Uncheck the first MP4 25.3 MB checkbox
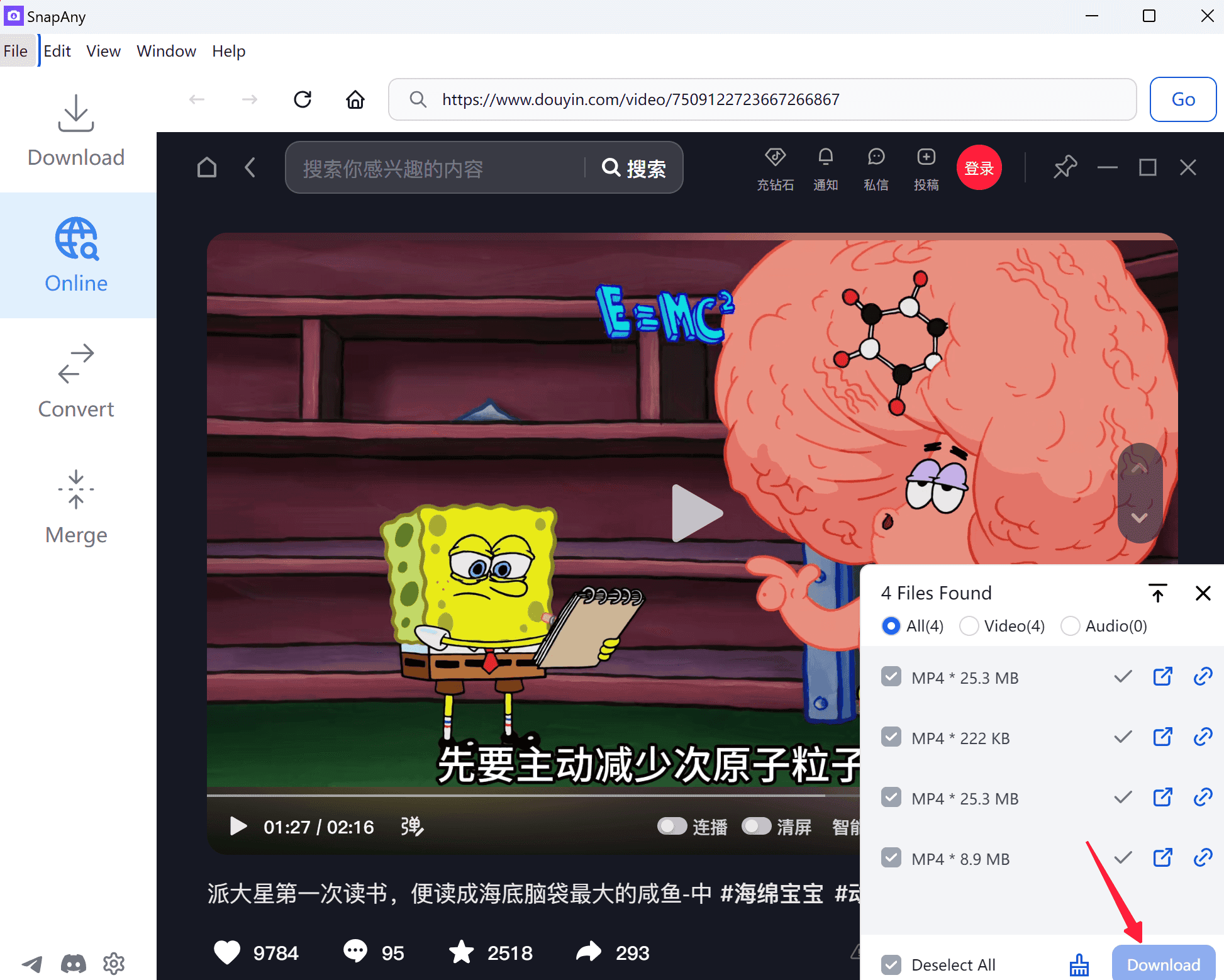The width and height of the screenshot is (1224, 980). pos(891,677)
